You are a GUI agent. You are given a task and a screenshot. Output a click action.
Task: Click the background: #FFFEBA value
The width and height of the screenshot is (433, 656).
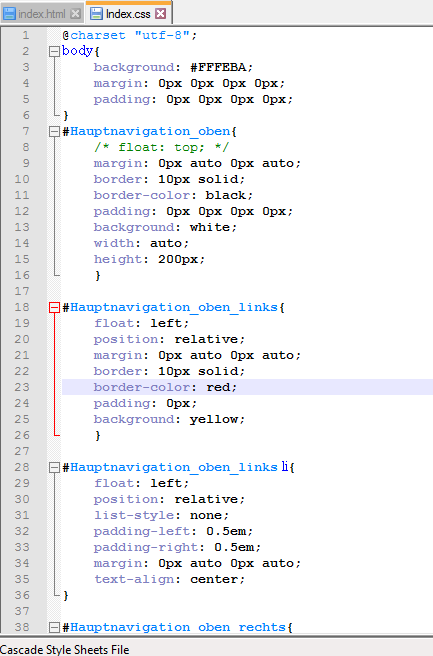[221, 67]
